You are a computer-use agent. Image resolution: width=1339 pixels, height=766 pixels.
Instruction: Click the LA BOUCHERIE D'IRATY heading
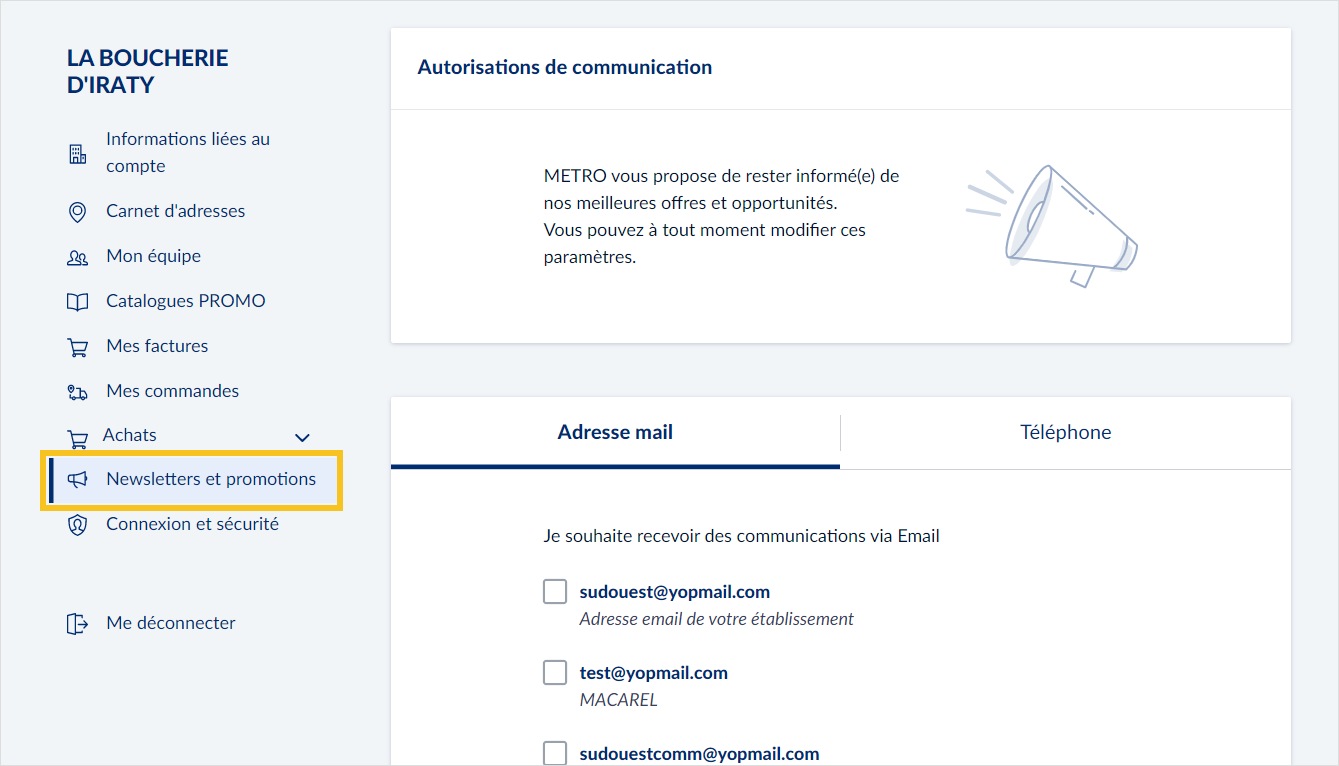pyautogui.click(x=147, y=70)
